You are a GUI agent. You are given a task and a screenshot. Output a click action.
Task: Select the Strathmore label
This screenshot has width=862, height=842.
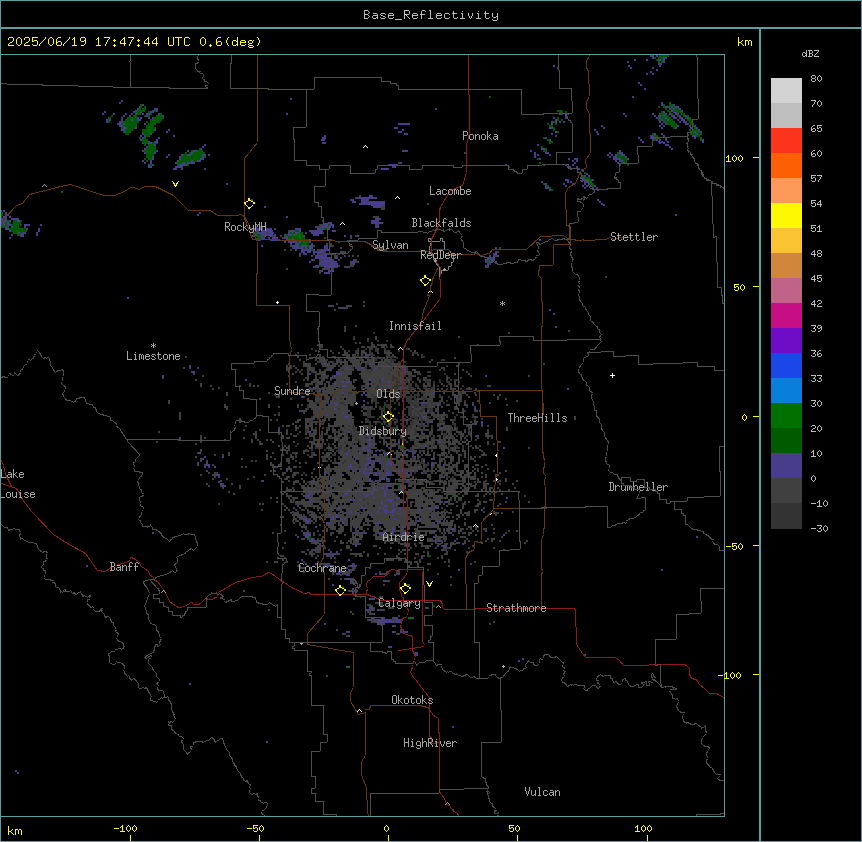[516, 608]
